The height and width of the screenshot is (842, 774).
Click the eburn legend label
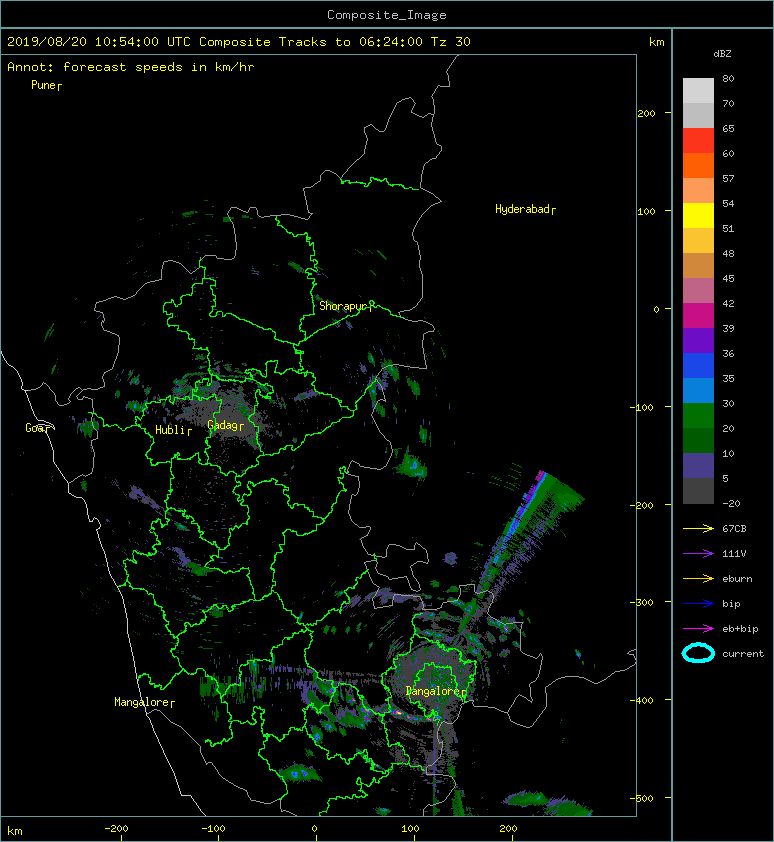(x=737, y=579)
